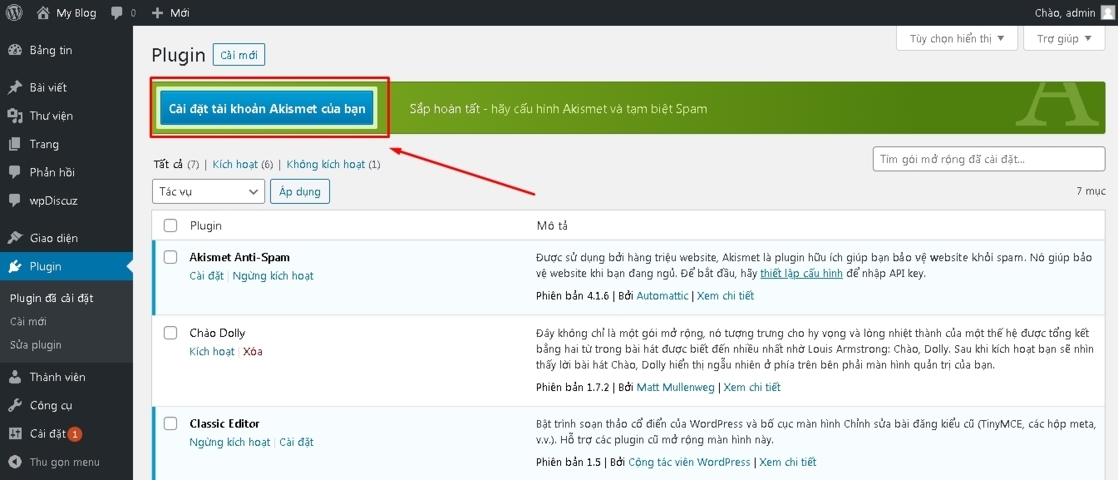Screen dimensions: 1118x480
Task: Click the Công cụ wrench icon
Action: (15, 406)
